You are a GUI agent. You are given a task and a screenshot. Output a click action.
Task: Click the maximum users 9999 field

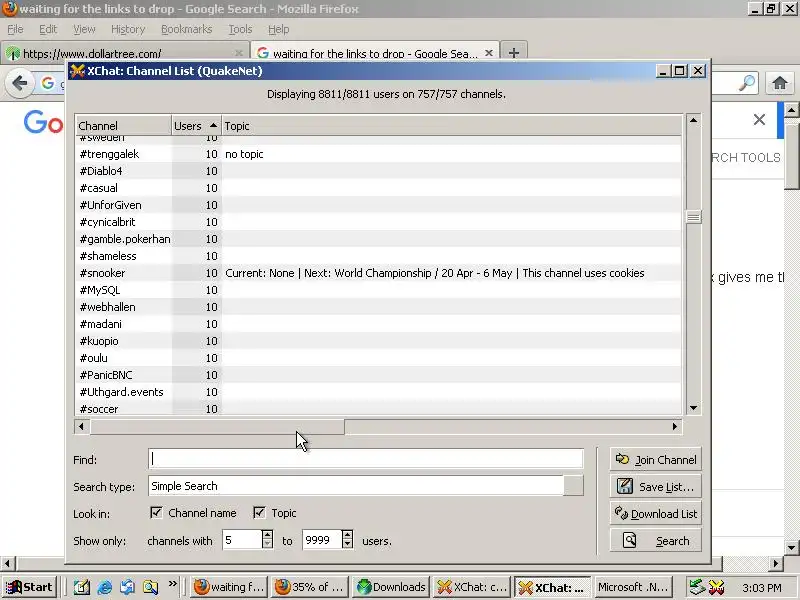coord(322,540)
